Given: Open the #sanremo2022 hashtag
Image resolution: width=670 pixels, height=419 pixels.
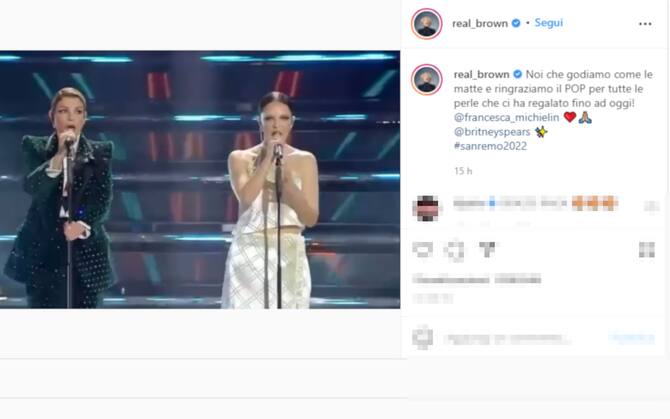Looking at the screenshot, I should pyautogui.click(x=489, y=145).
